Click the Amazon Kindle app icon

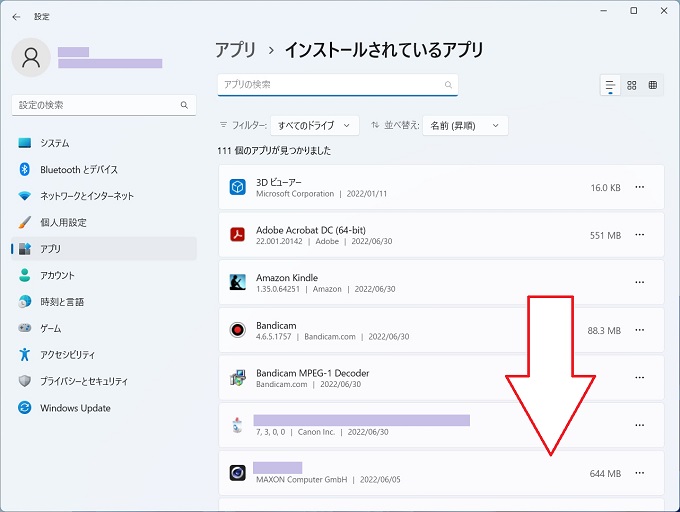[238, 282]
